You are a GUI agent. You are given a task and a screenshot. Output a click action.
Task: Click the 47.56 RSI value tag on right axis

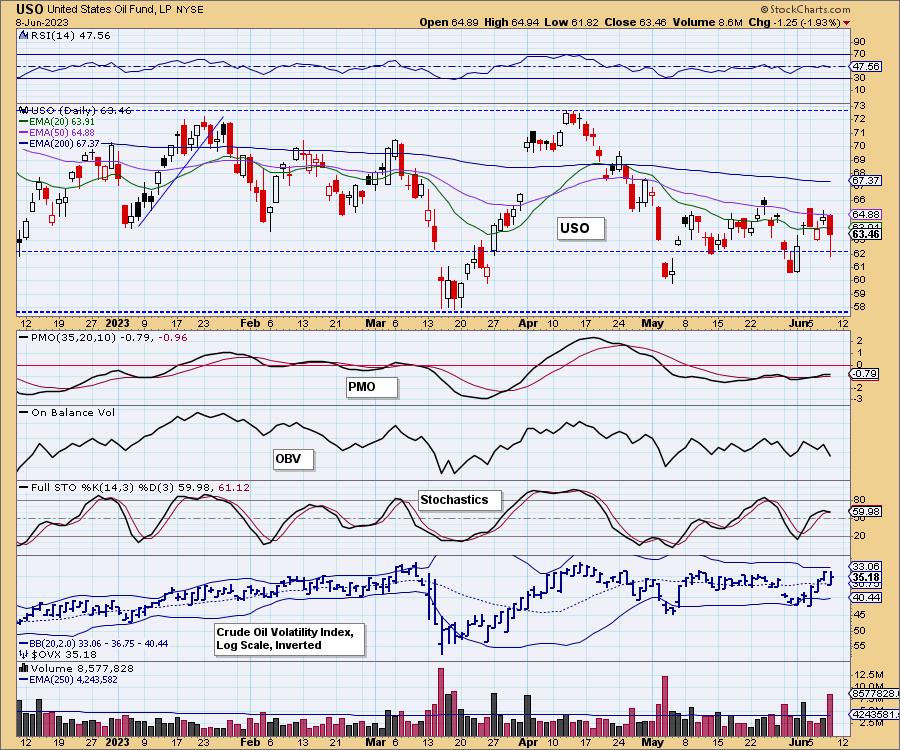pos(866,67)
